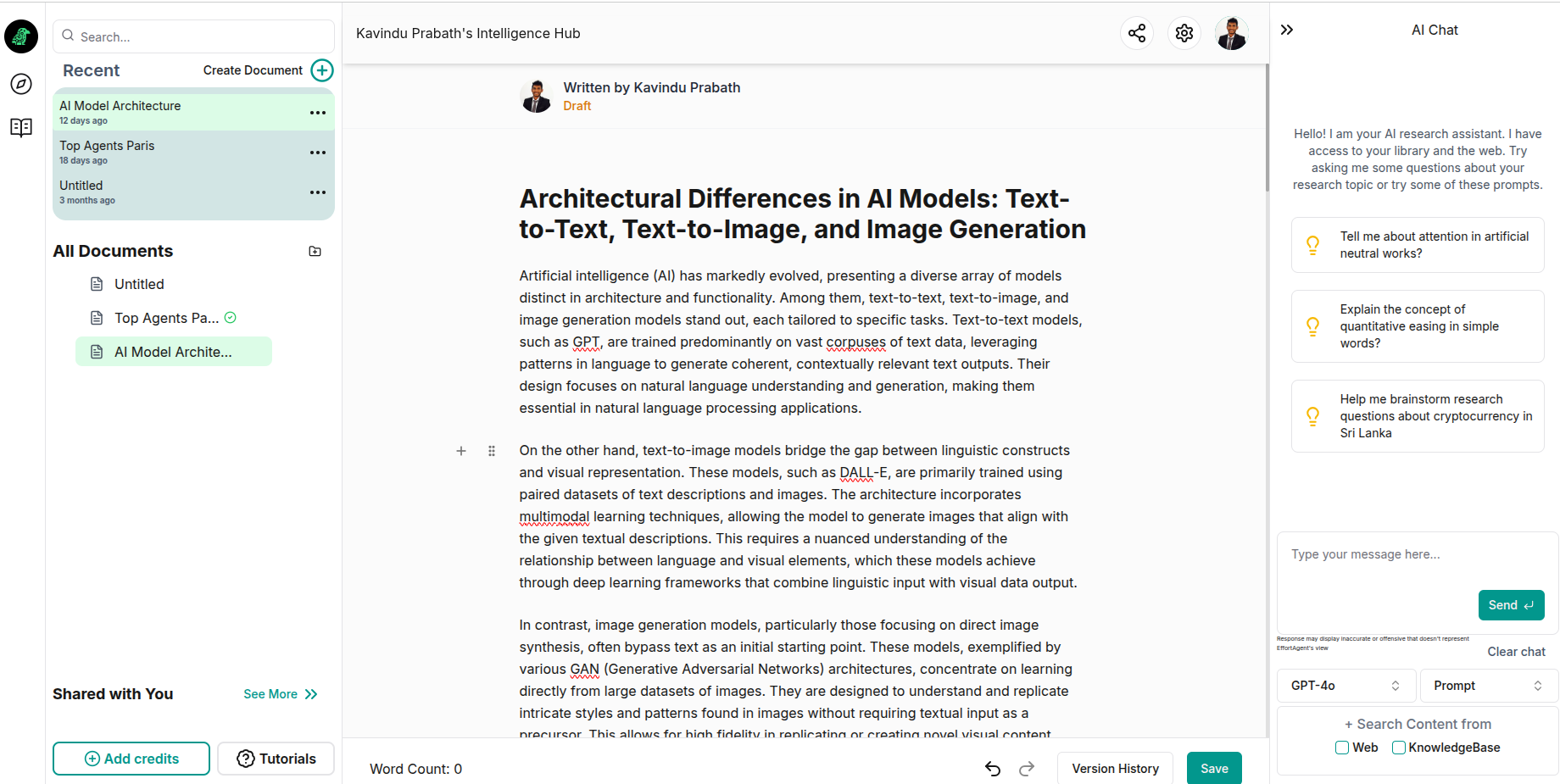The image size is (1560, 784).
Task: Click Clear chat link
Action: [1516, 652]
